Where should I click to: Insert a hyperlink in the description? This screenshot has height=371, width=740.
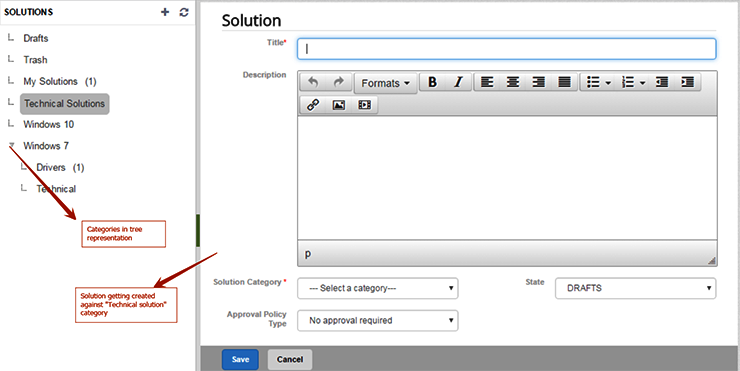coord(313,105)
